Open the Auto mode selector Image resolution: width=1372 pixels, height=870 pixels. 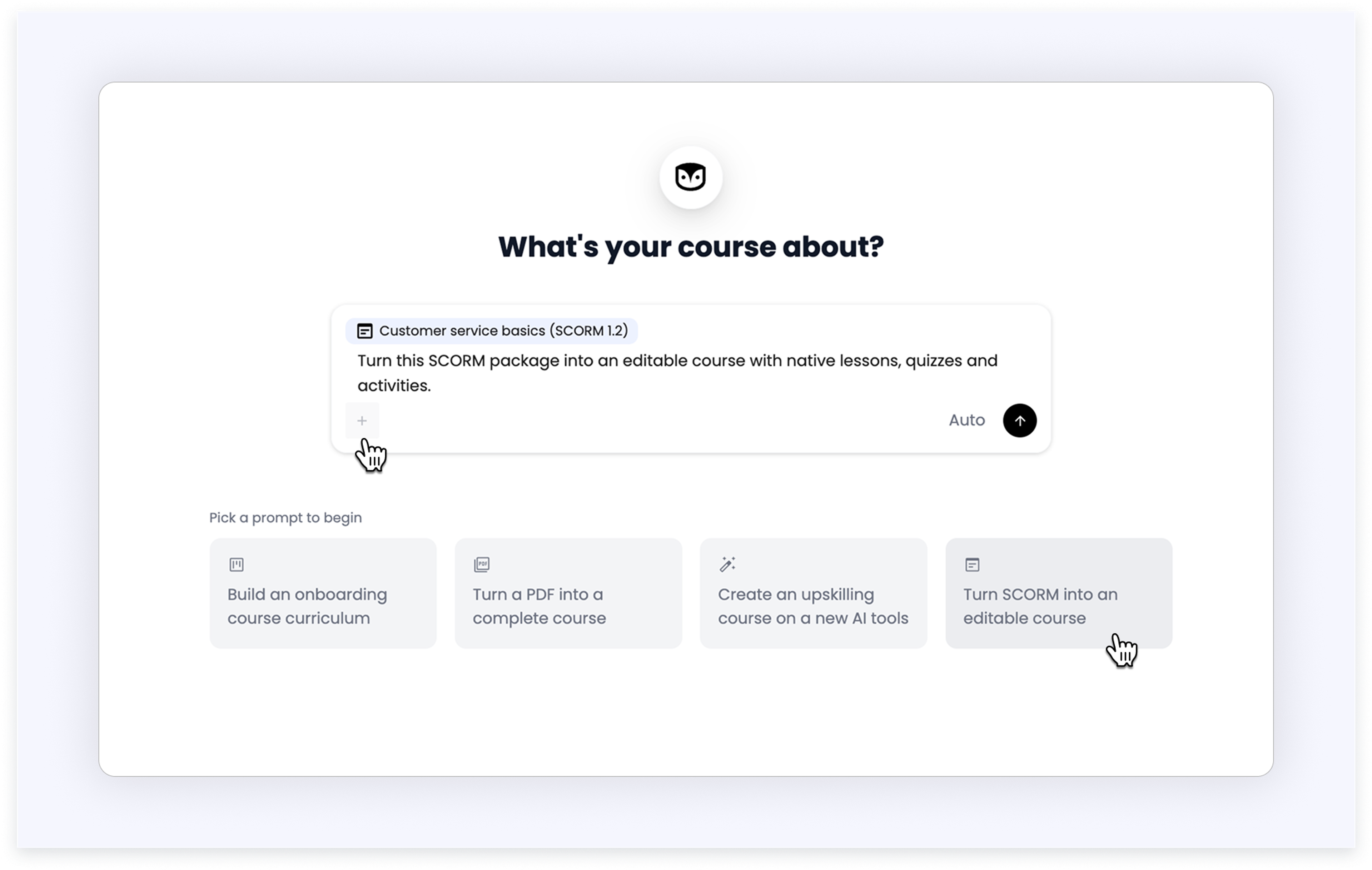(x=966, y=421)
